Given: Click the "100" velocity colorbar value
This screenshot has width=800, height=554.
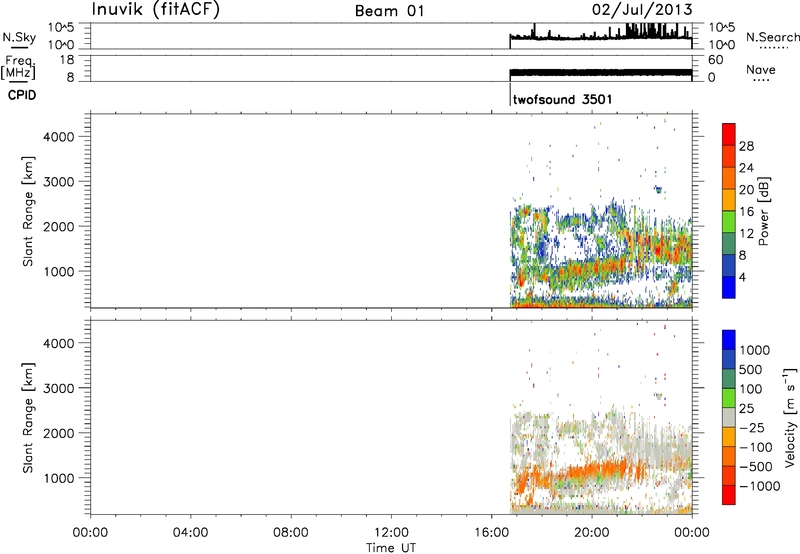Looking at the screenshot, I should [x=751, y=389].
